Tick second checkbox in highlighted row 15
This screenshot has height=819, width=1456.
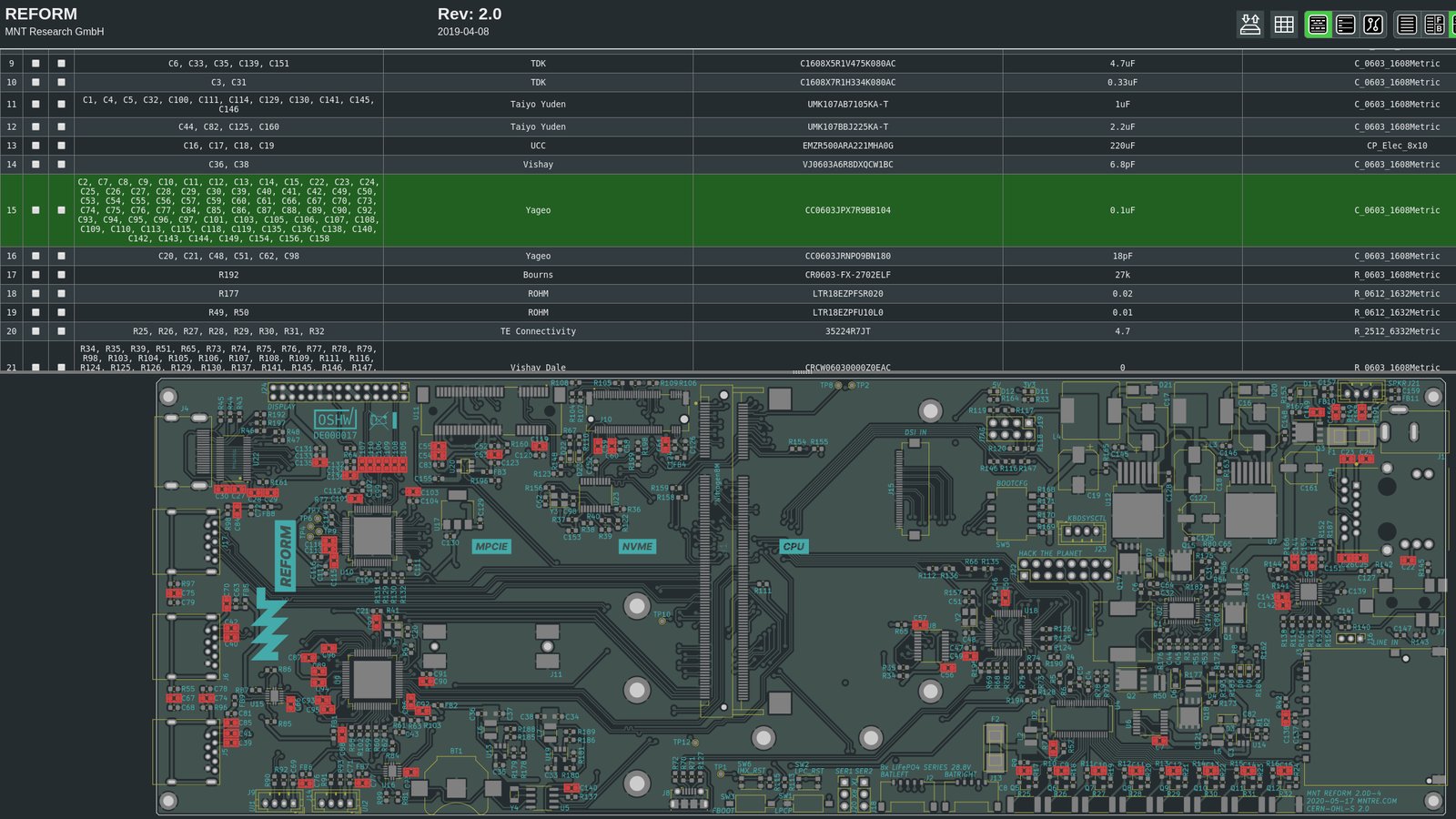click(61, 210)
